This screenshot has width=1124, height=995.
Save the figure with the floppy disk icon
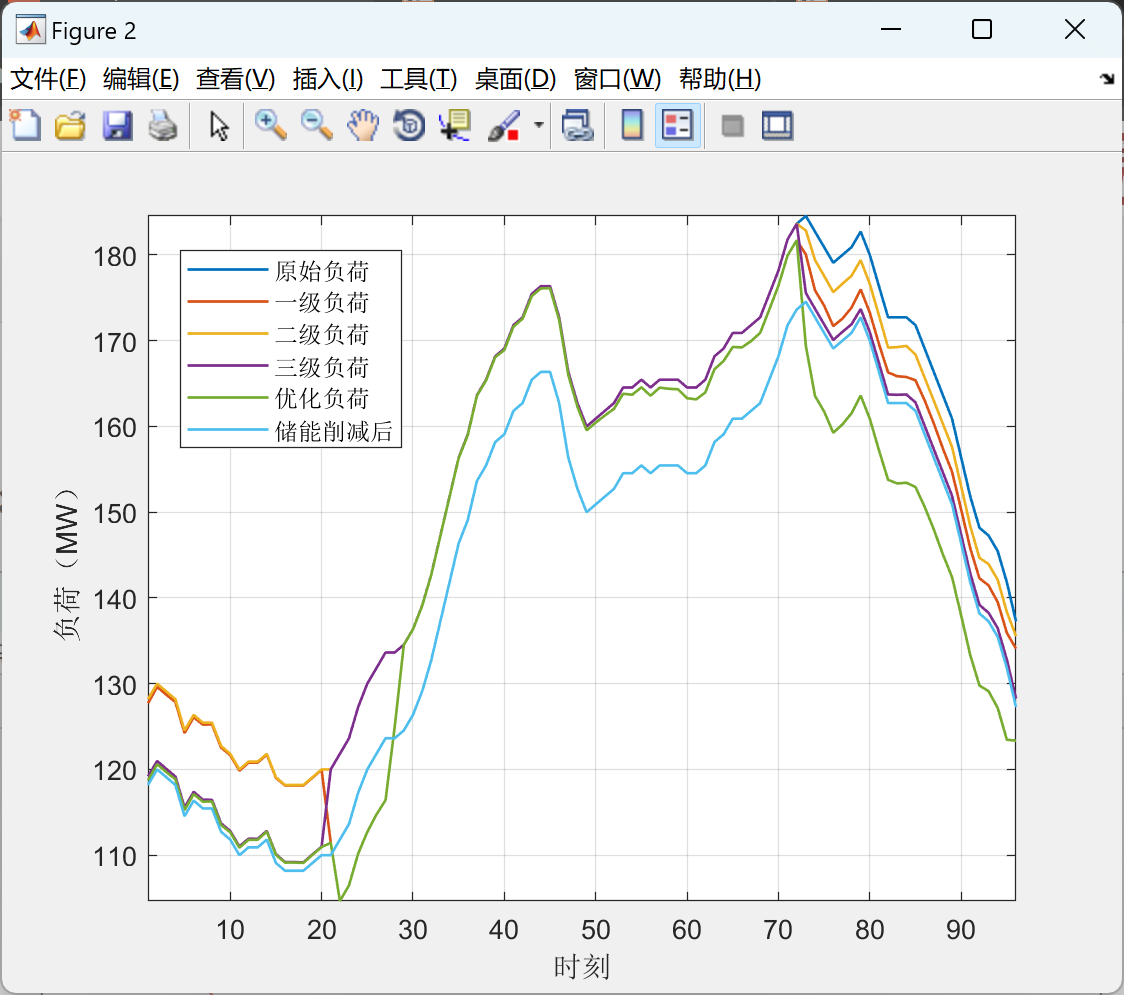117,126
